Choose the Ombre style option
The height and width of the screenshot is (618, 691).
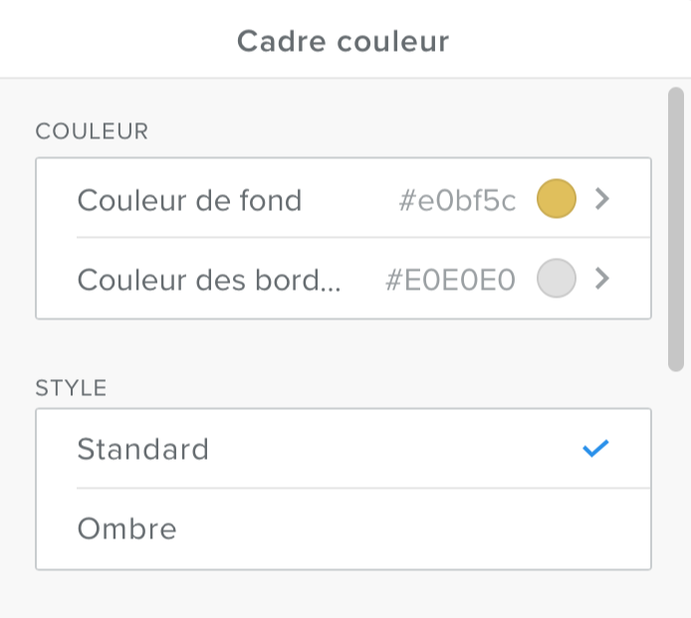coord(127,529)
